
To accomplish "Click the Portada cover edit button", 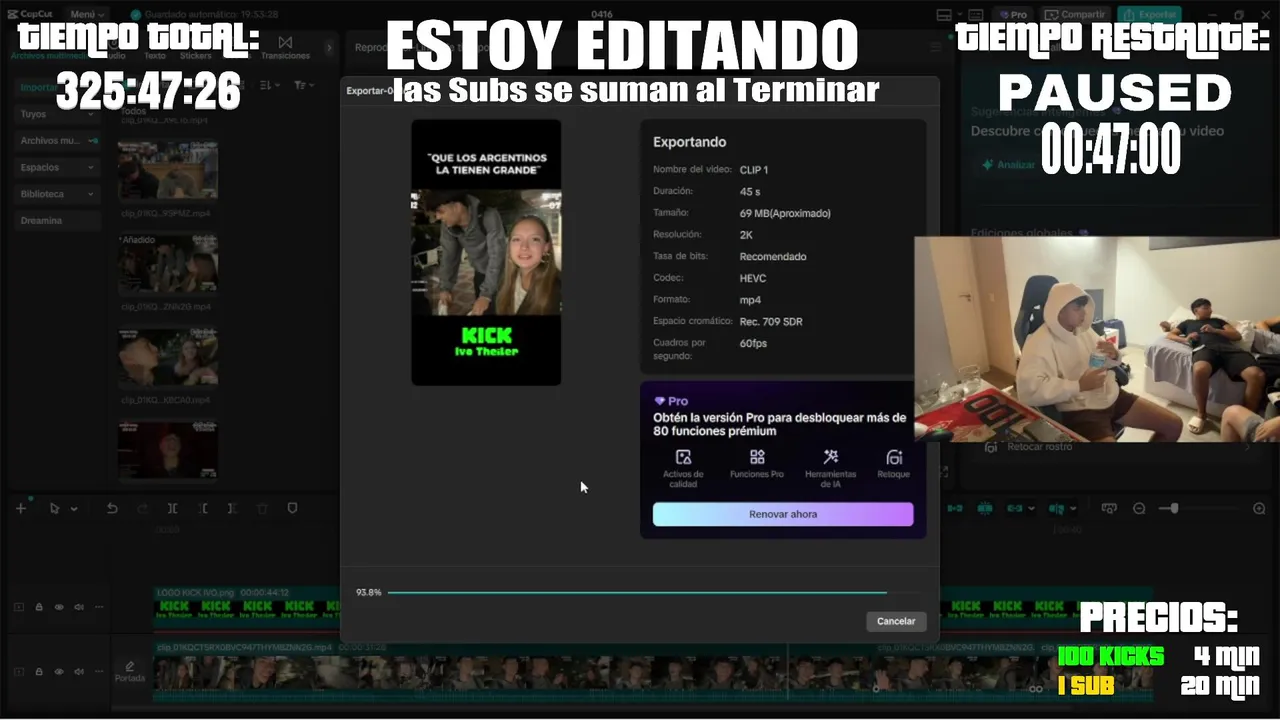I will 129,671.
